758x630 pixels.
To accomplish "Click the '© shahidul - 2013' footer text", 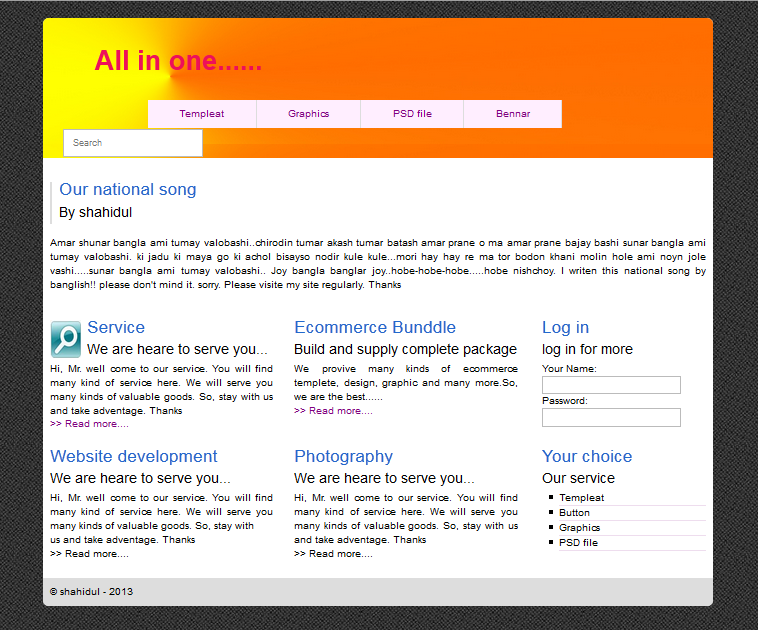I will click(x=91, y=592).
